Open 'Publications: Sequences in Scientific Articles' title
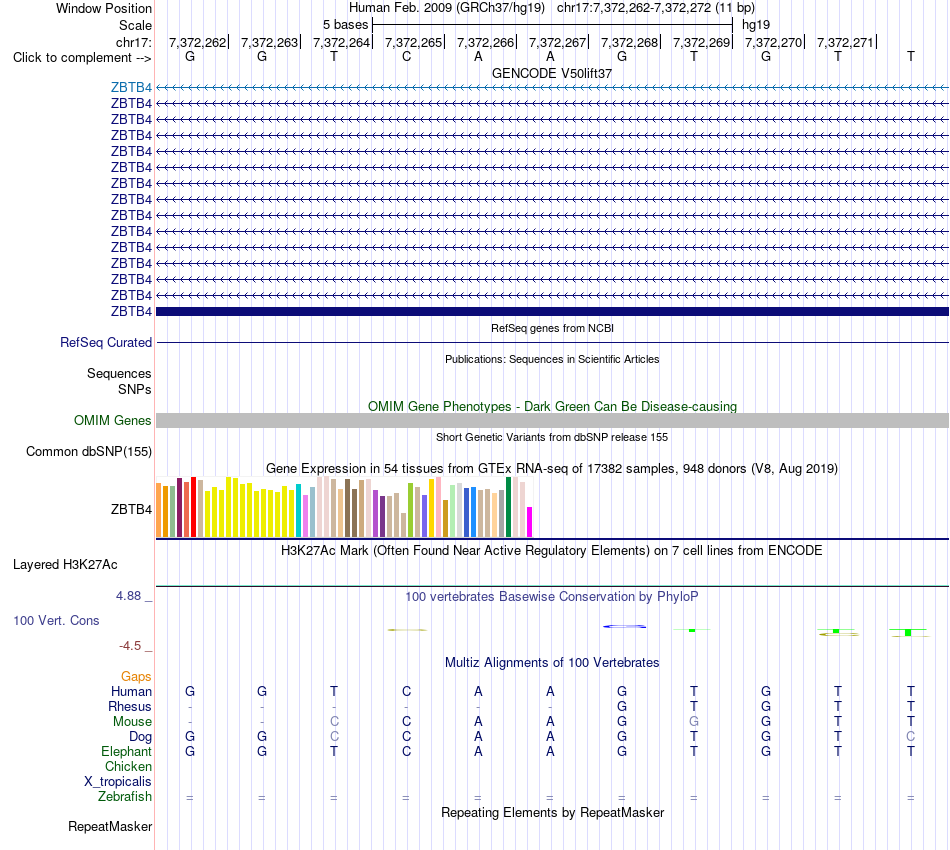 (x=552, y=359)
